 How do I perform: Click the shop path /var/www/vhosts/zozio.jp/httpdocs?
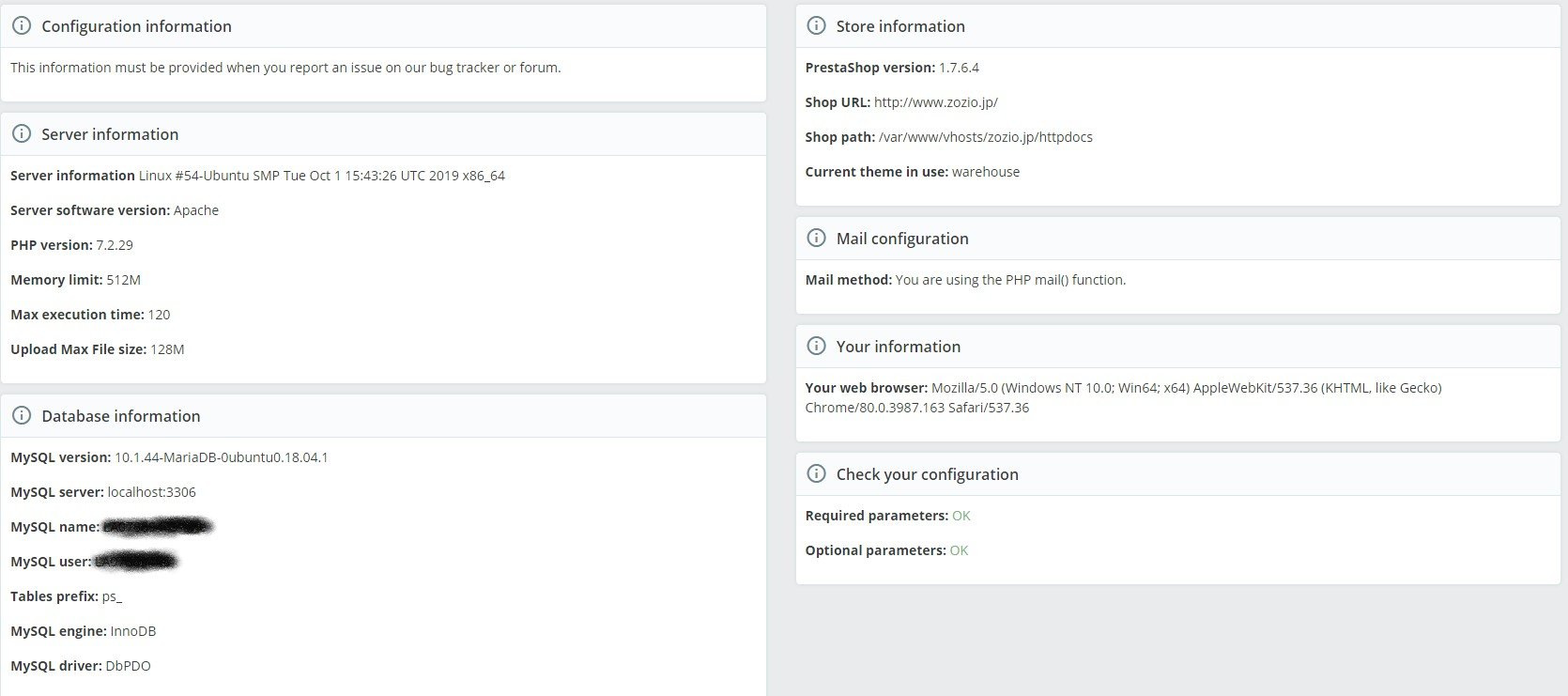coord(985,137)
